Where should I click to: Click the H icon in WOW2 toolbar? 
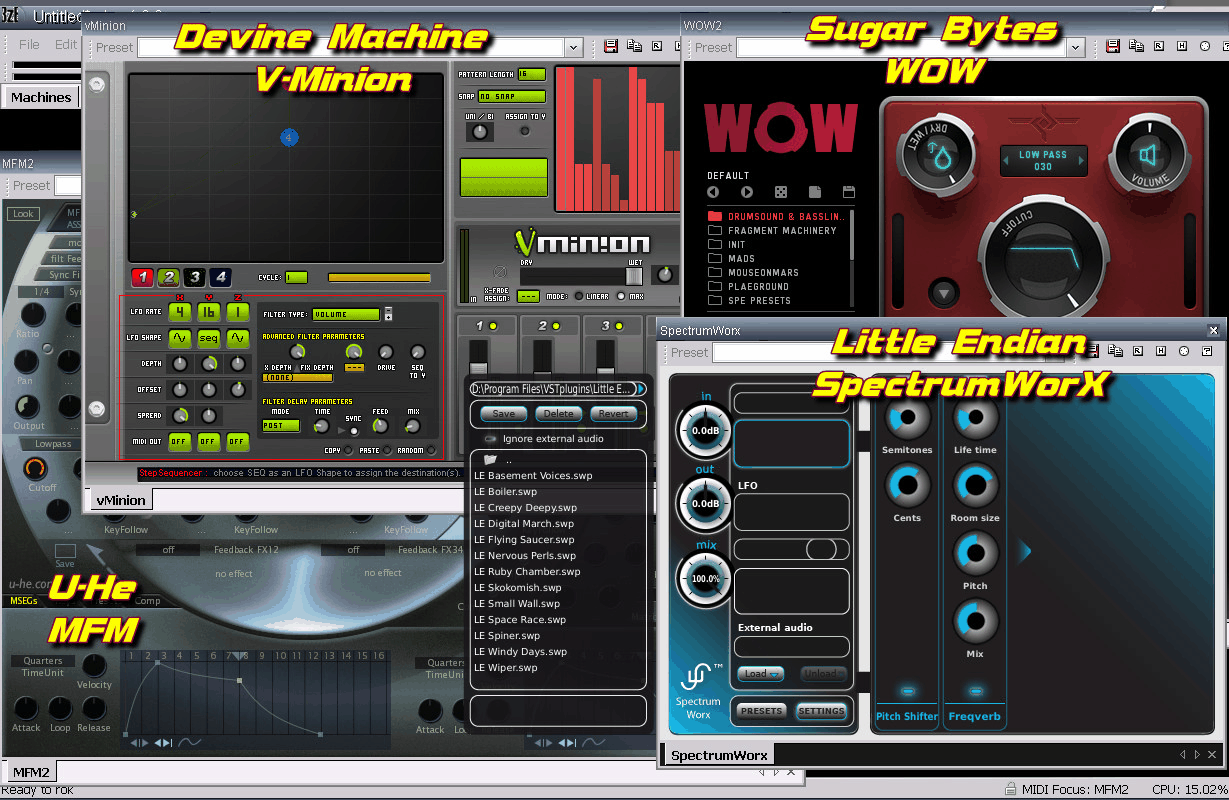[1181, 47]
